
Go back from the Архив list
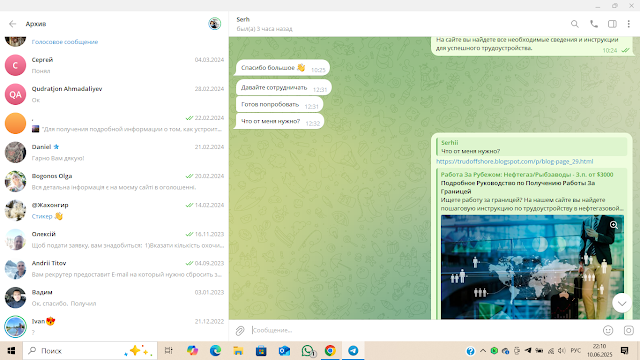pos(13,24)
